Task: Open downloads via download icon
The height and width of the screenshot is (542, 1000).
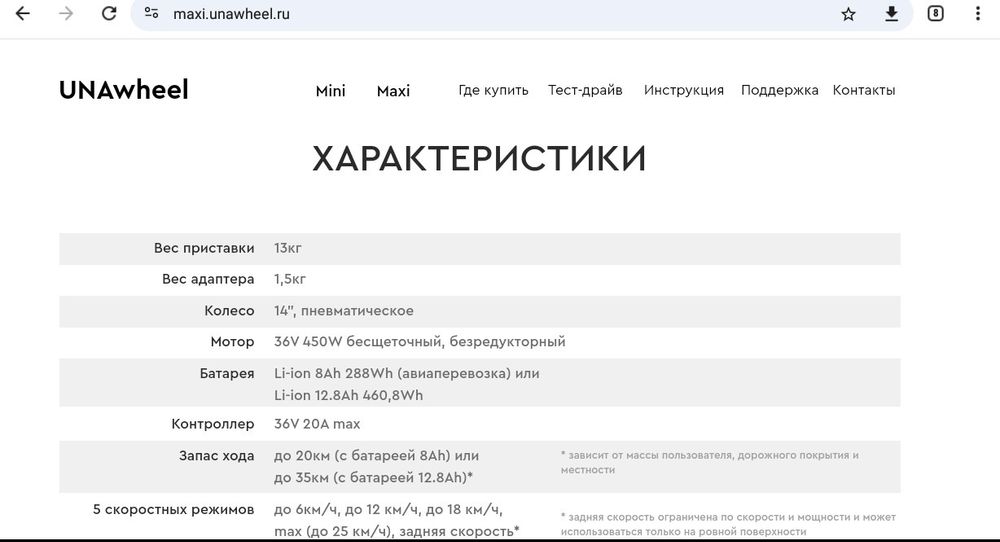Action: [892, 13]
